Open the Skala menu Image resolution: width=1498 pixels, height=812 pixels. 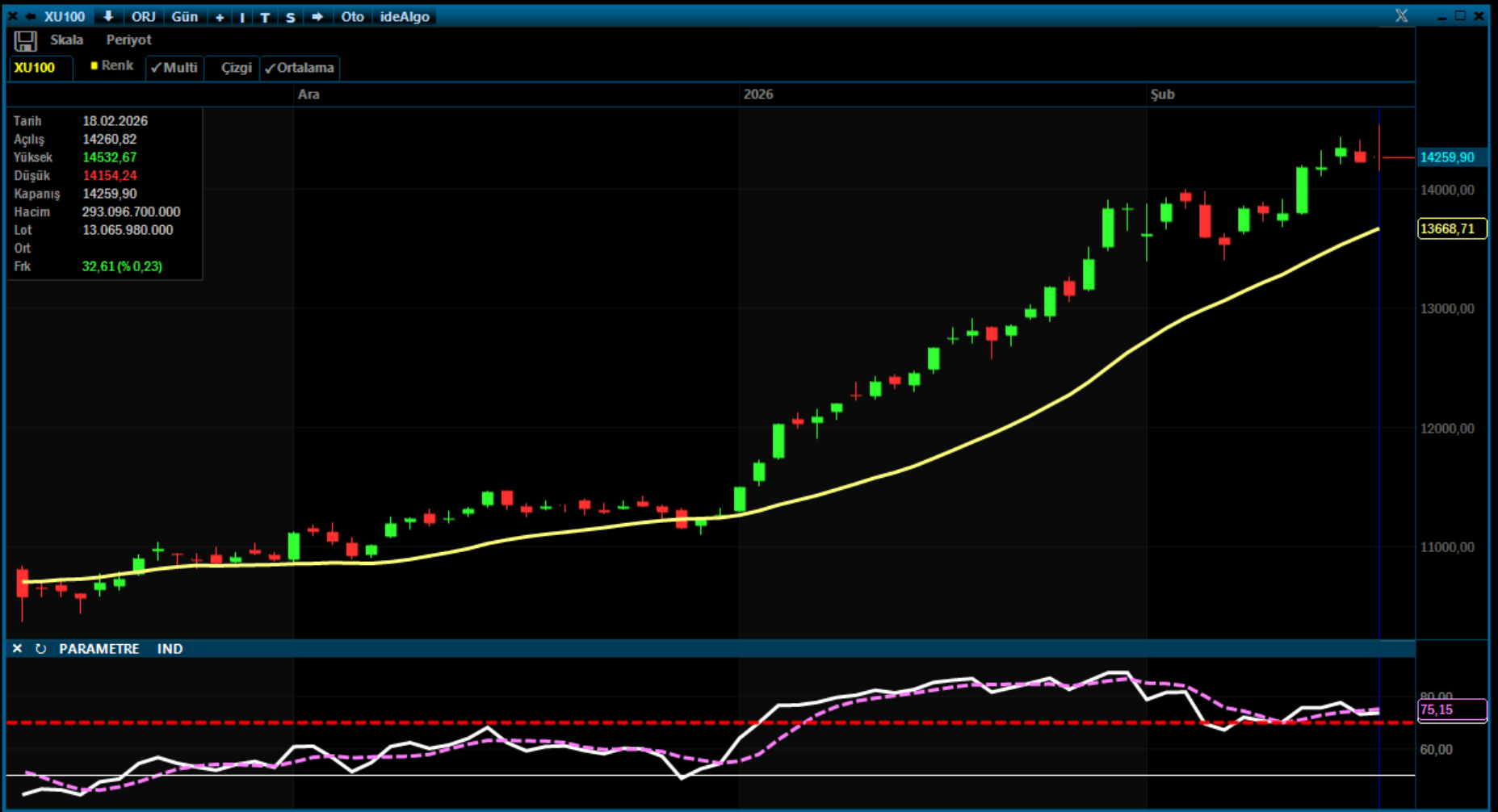66,40
